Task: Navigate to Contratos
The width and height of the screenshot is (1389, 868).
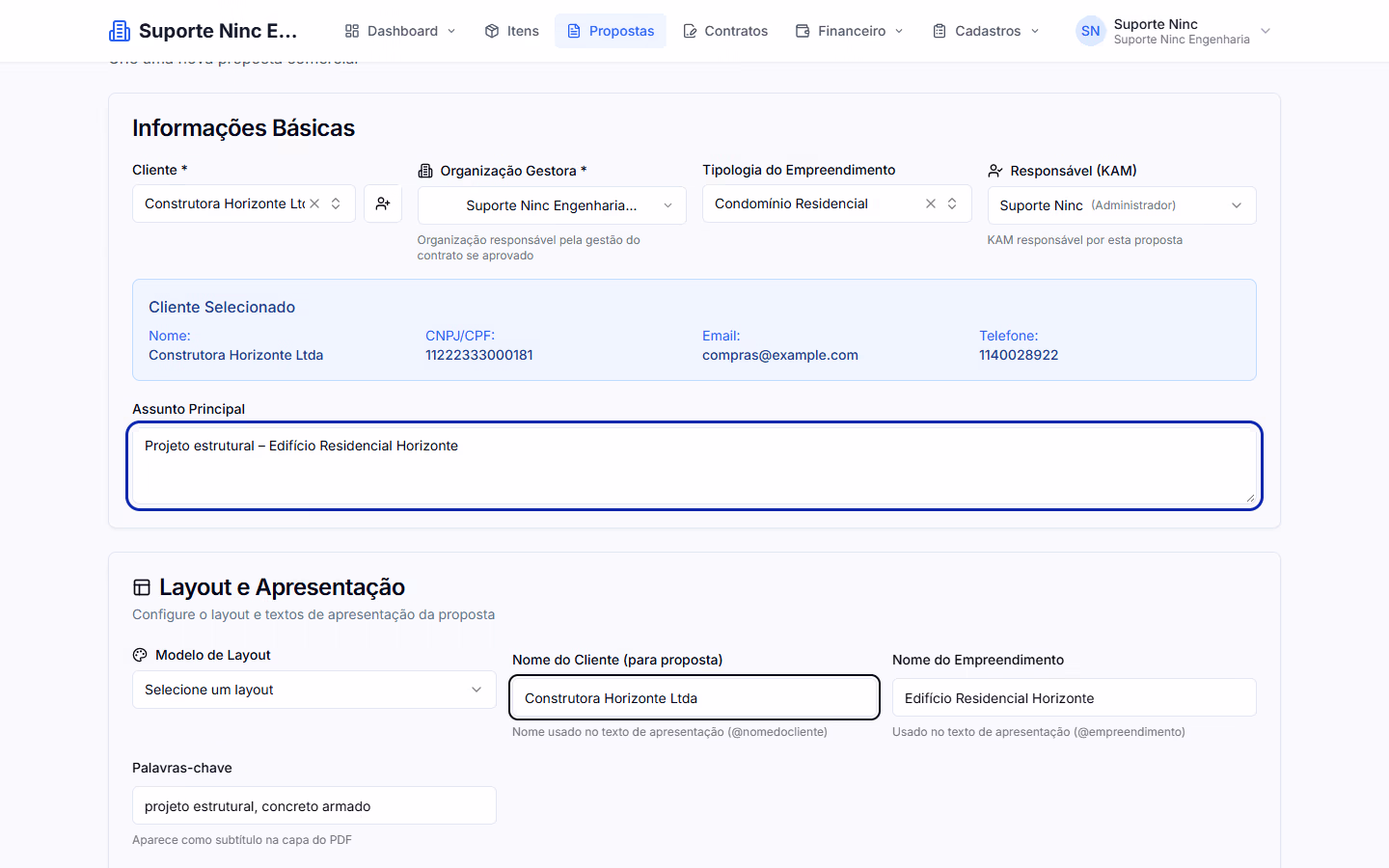Action: point(725,31)
